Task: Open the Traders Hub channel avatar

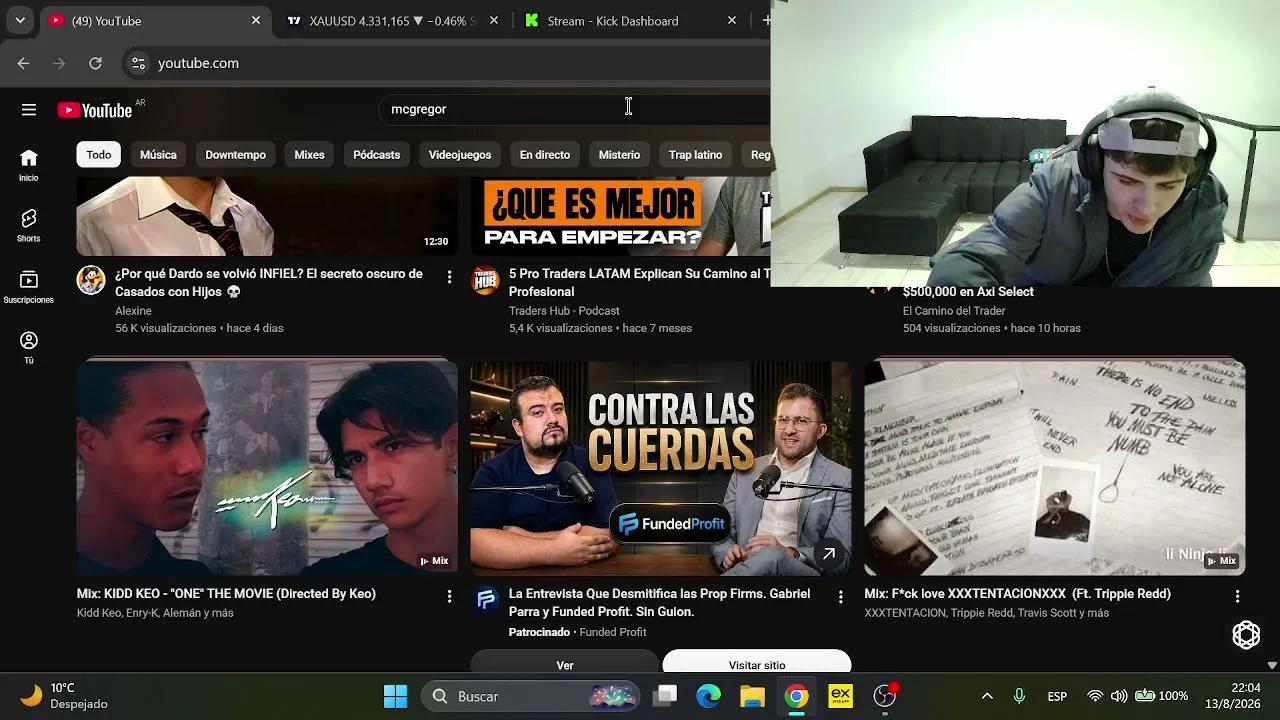Action: [485, 280]
